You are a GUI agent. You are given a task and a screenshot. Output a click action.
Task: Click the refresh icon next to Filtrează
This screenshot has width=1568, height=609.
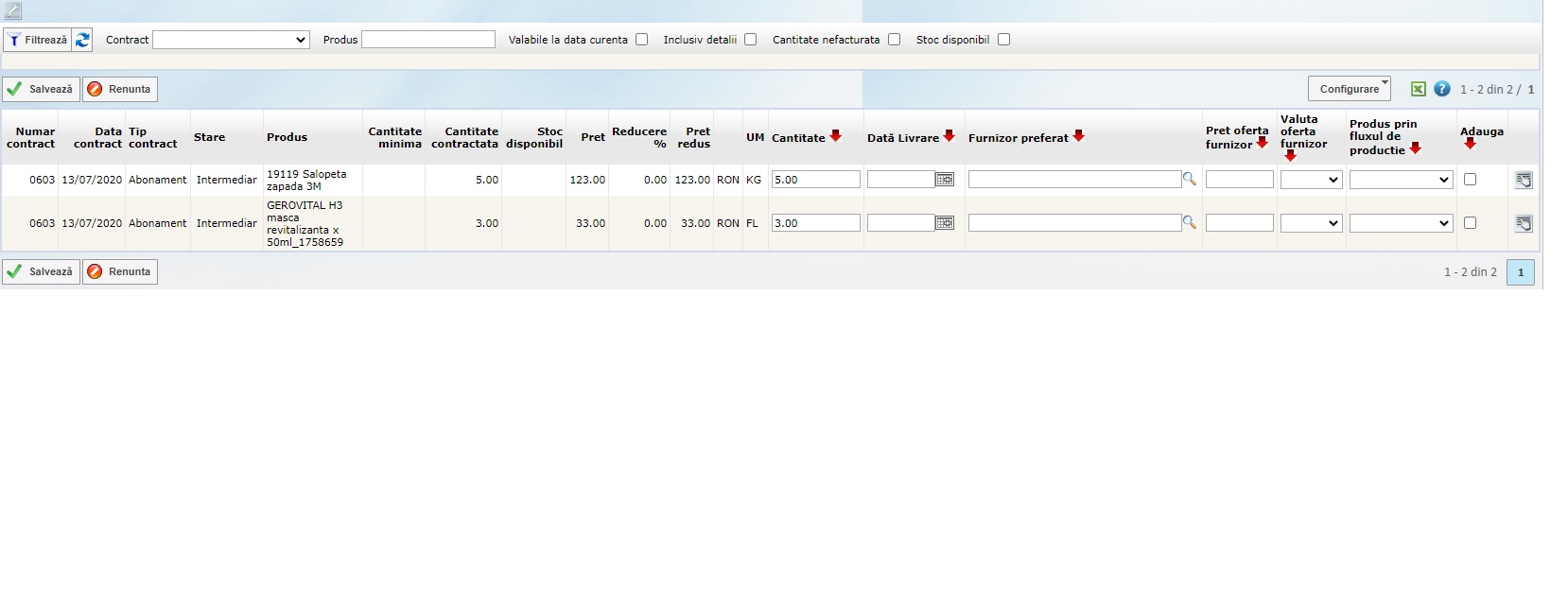tap(83, 40)
